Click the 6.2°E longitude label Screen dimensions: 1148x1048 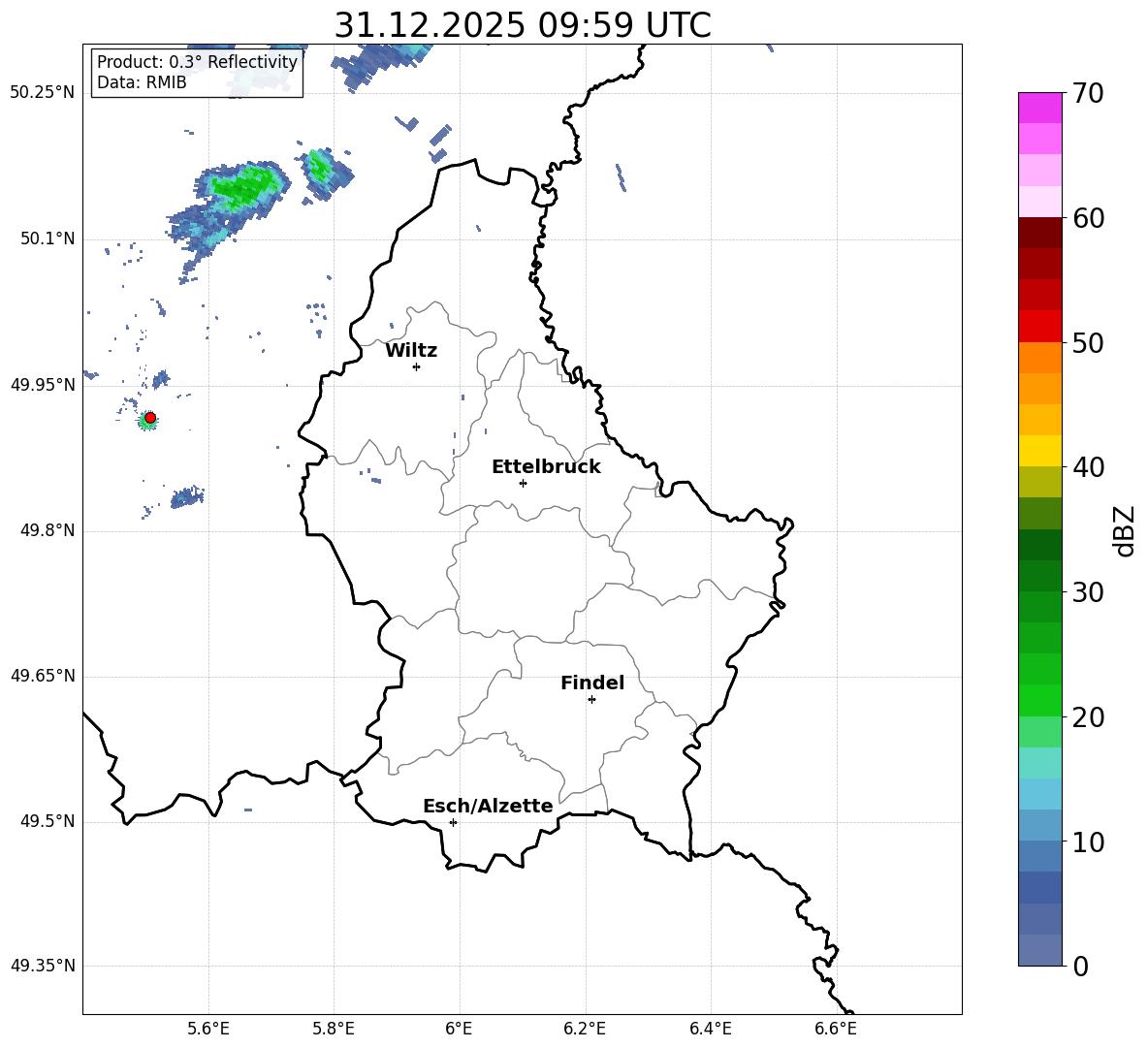pyautogui.click(x=585, y=1030)
